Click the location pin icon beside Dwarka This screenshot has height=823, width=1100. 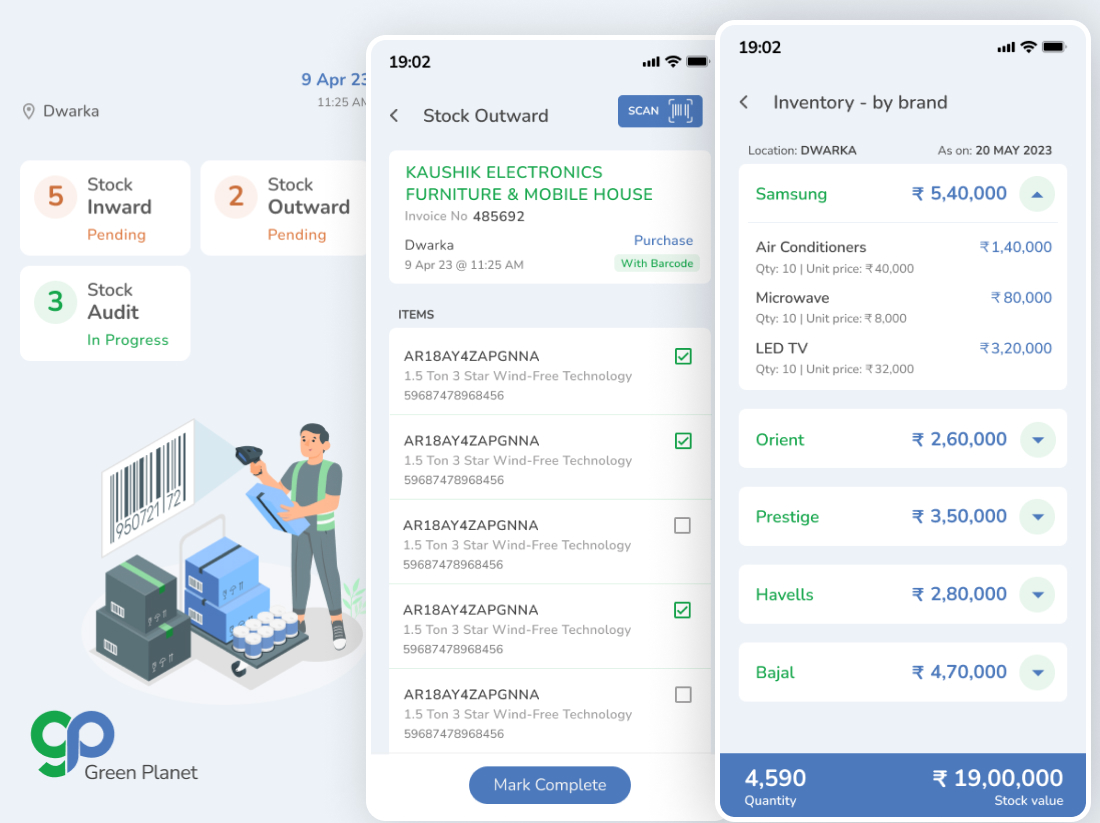pyautogui.click(x=29, y=111)
